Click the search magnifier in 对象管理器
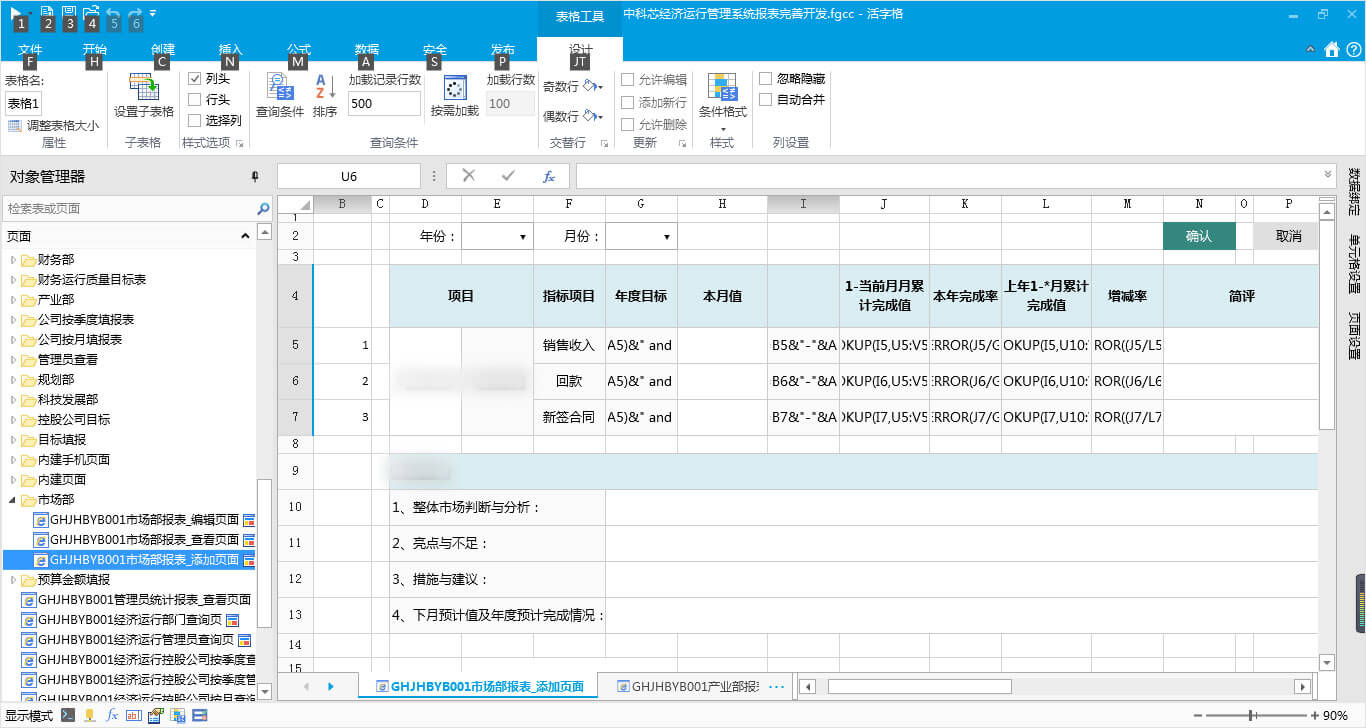 (x=264, y=209)
